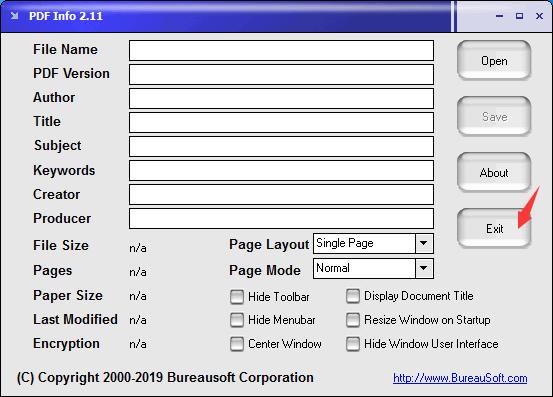Click the Last Modified label
The image size is (553, 397).
[x=75, y=319]
